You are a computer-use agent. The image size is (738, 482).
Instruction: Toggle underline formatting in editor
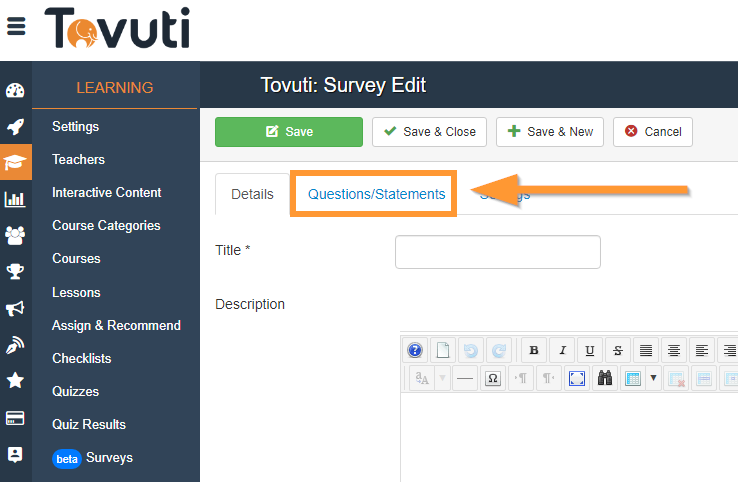pos(590,350)
